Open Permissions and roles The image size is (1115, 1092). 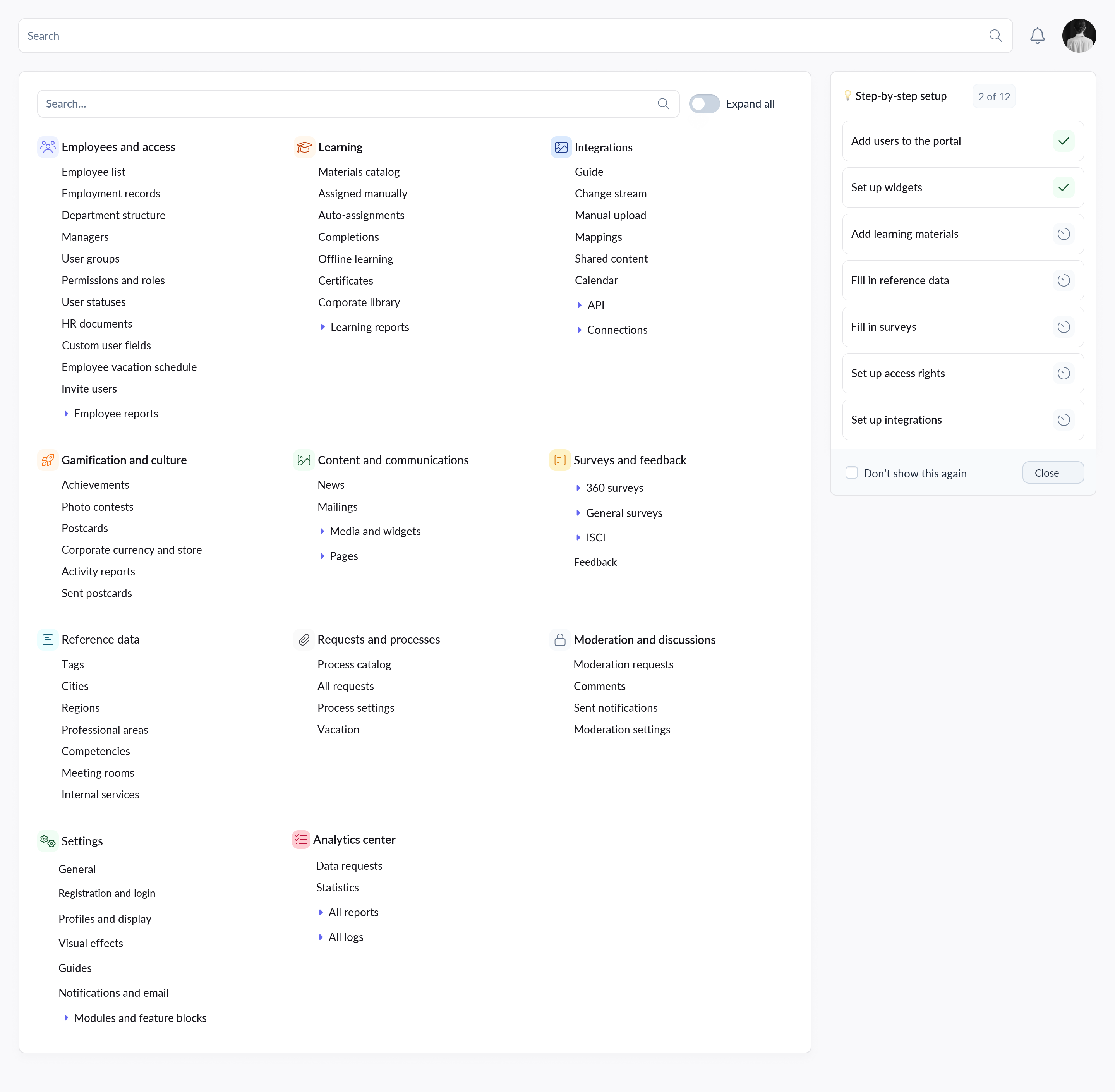pyautogui.click(x=113, y=280)
